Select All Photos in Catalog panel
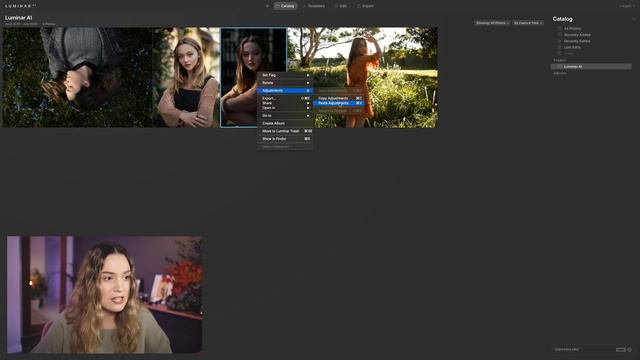This screenshot has height=360, width=640. (x=591, y=29)
